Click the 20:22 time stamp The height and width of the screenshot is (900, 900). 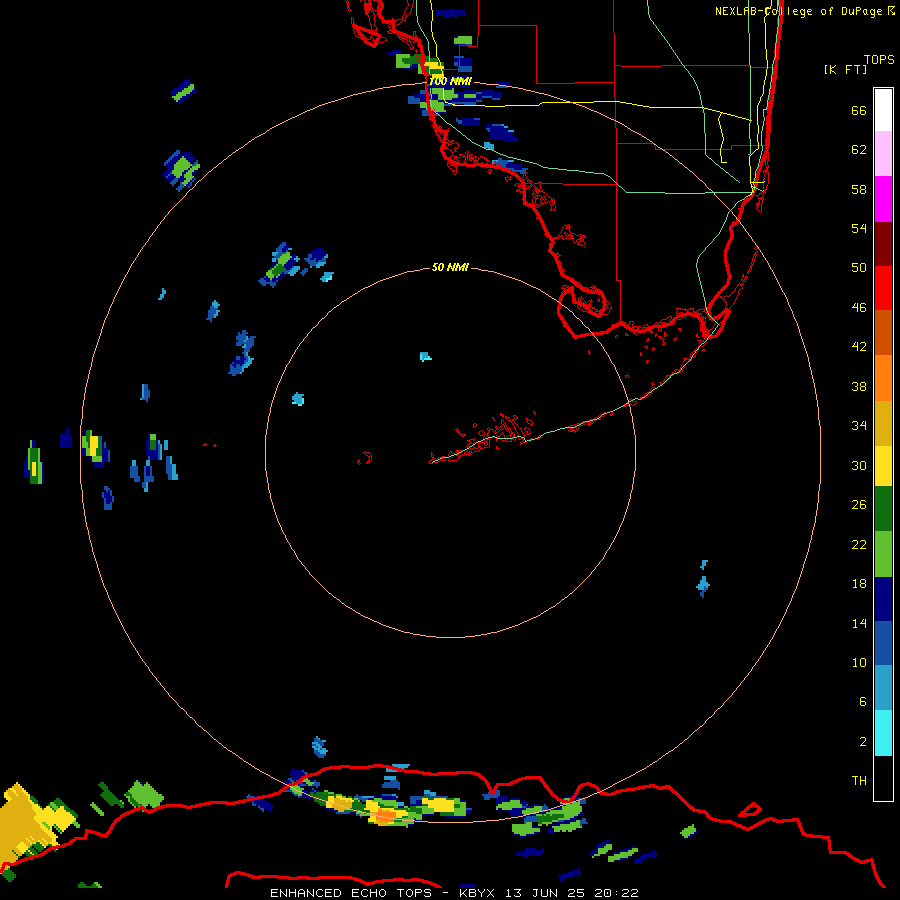[616, 893]
